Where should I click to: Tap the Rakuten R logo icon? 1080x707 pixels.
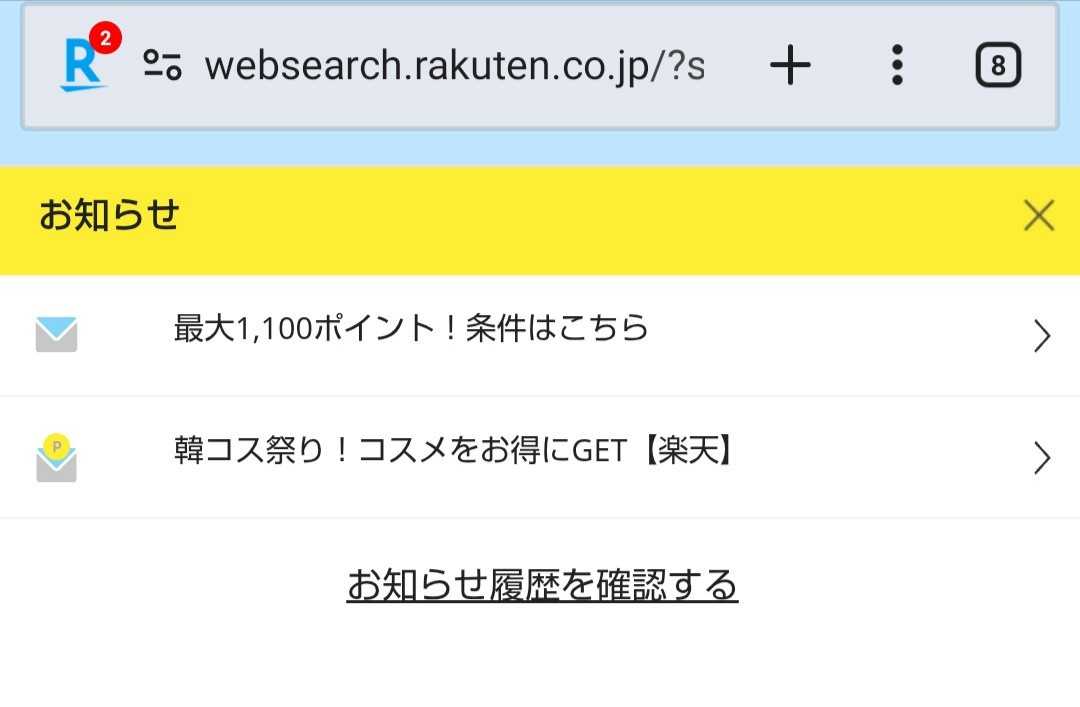[x=80, y=68]
